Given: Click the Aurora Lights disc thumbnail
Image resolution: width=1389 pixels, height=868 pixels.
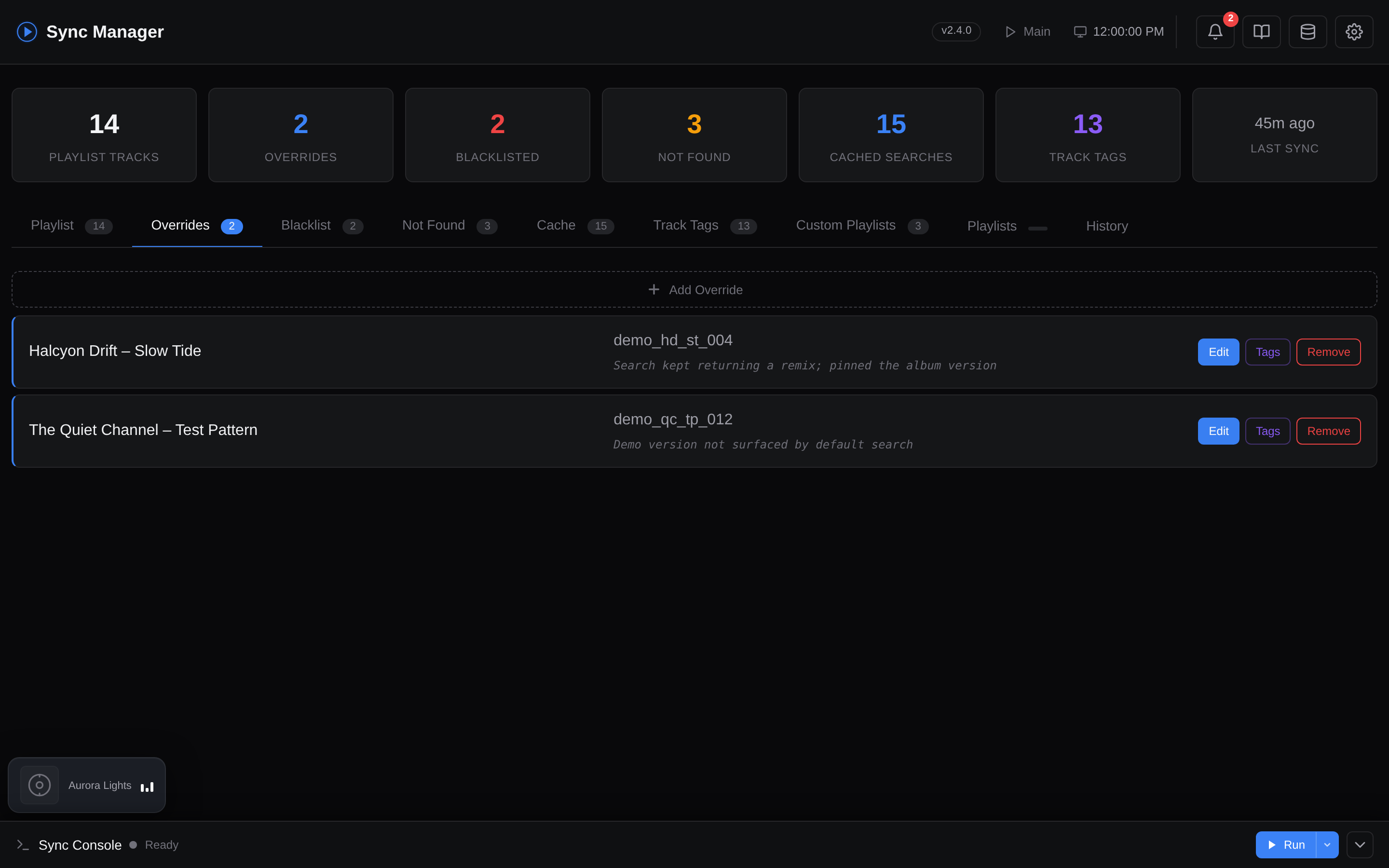Looking at the screenshot, I should click(x=40, y=785).
